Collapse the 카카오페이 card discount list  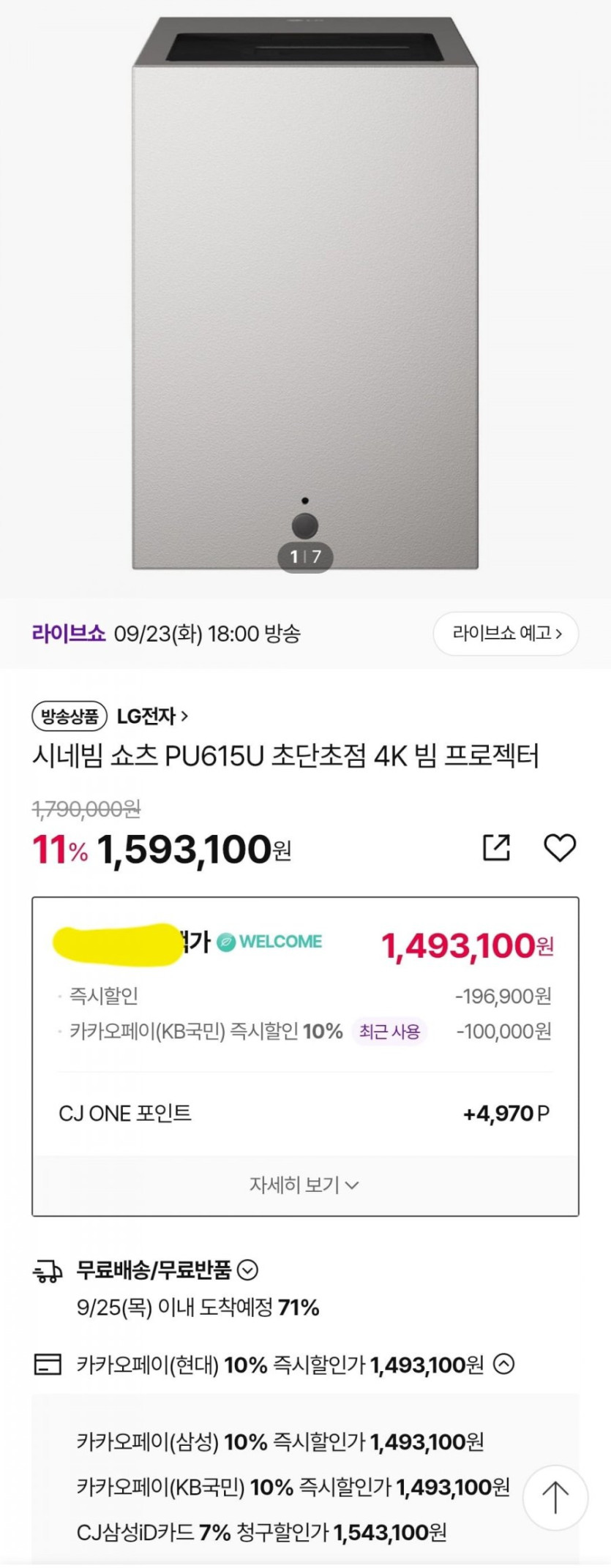click(x=504, y=1364)
